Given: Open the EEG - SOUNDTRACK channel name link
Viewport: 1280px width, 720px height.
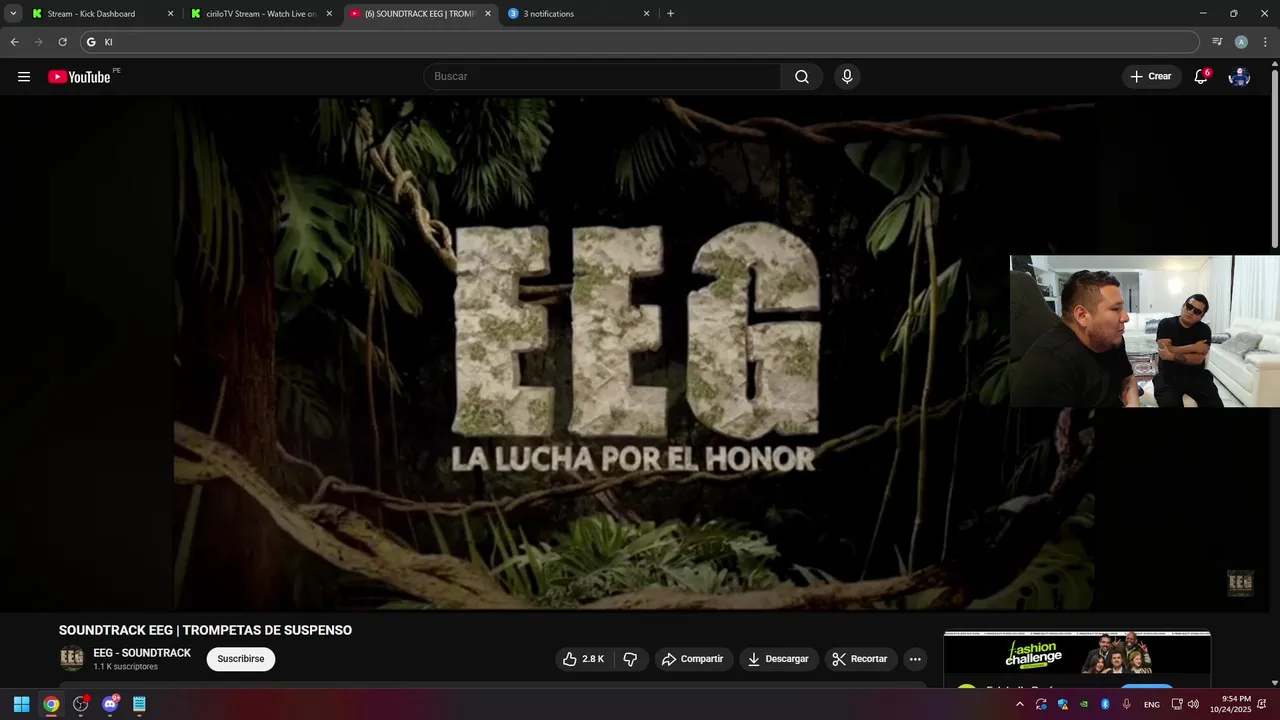Looking at the screenshot, I should tap(142, 653).
